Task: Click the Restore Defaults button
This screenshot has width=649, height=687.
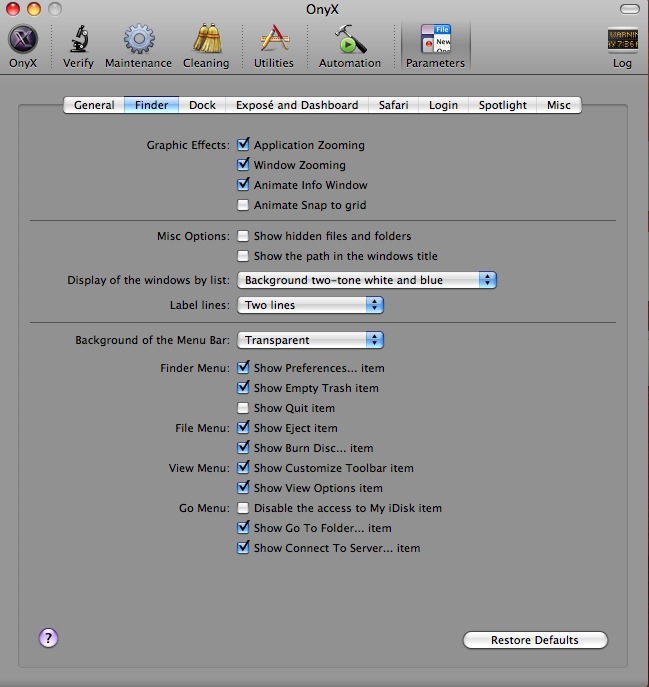Action: pos(535,640)
